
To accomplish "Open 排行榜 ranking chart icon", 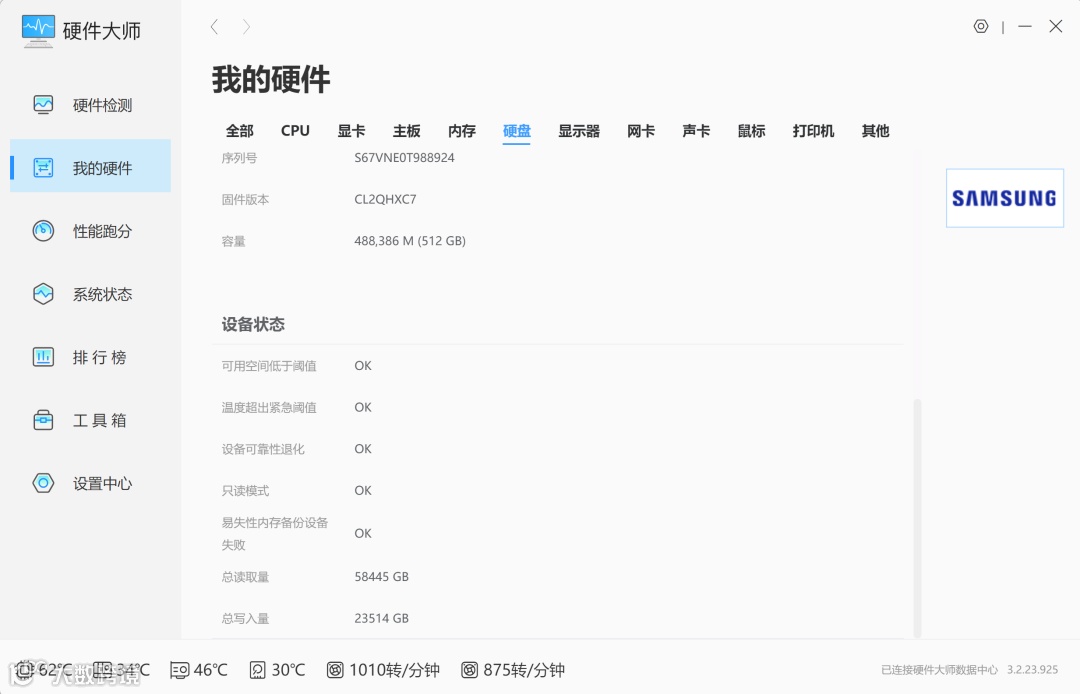I will [x=43, y=357].
